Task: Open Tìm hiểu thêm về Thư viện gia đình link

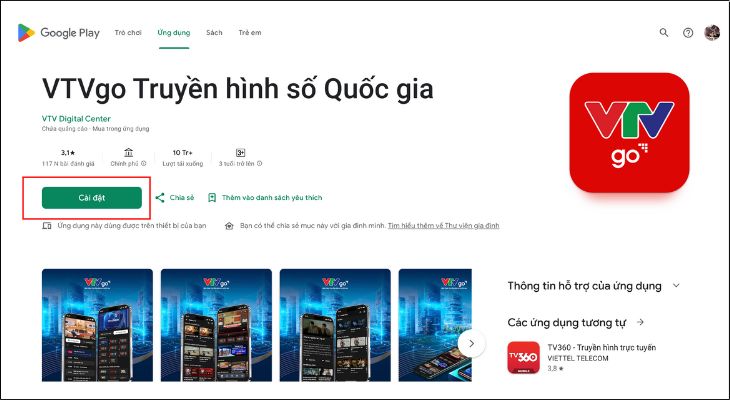Action: coord(443,225)
